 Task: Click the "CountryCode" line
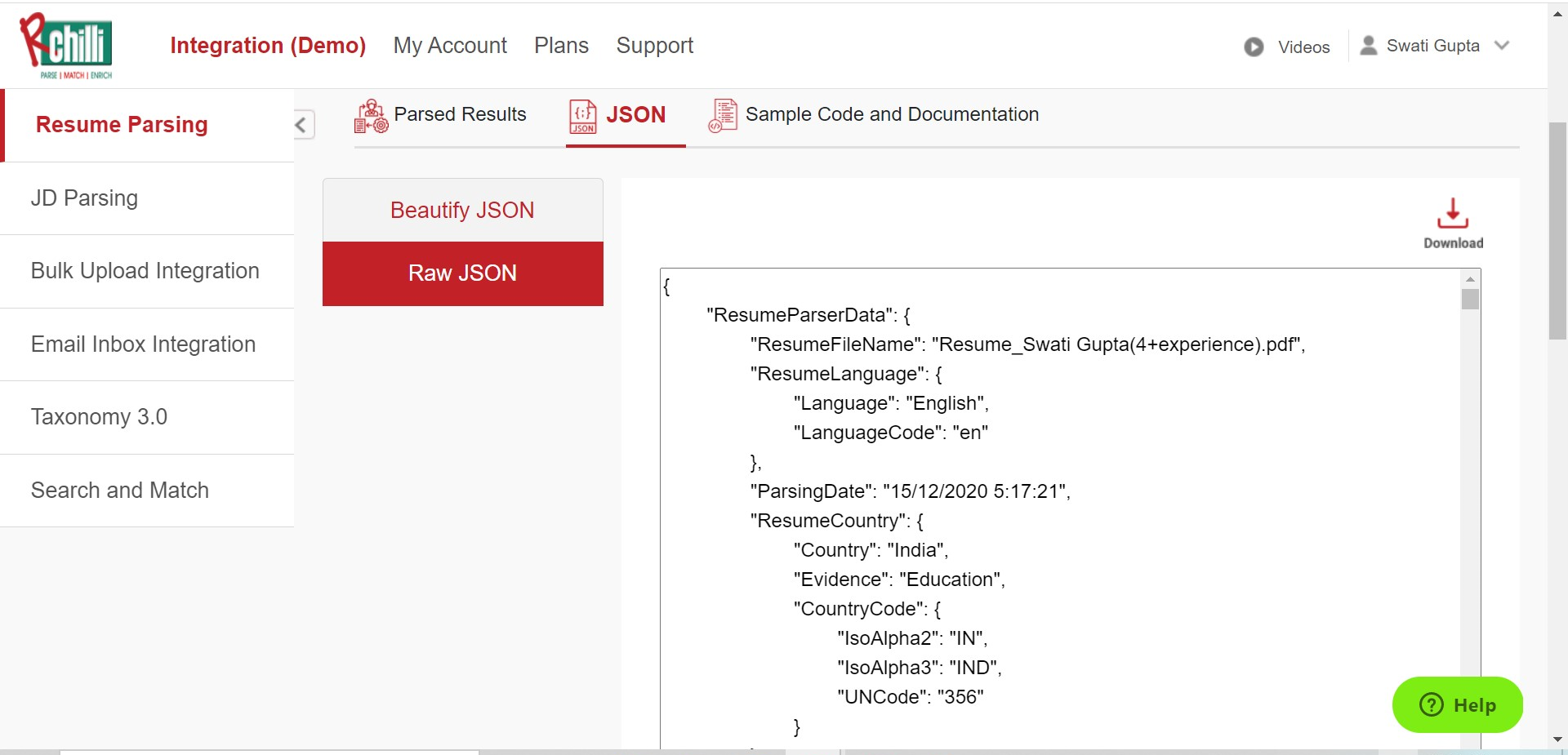(x=867, y=609)
